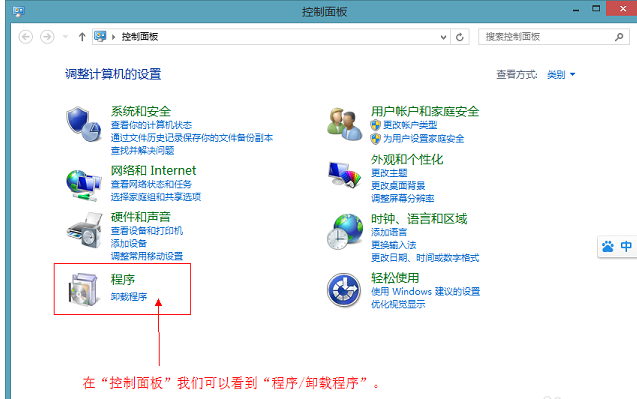Open the address bar history dropdown arrow

pos(443,37)
